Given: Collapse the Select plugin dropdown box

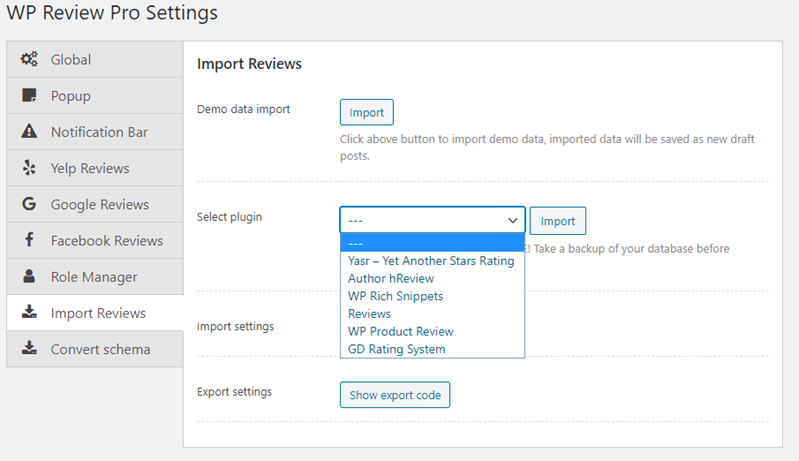Looking at the screenshot, I should coord(432,221).
